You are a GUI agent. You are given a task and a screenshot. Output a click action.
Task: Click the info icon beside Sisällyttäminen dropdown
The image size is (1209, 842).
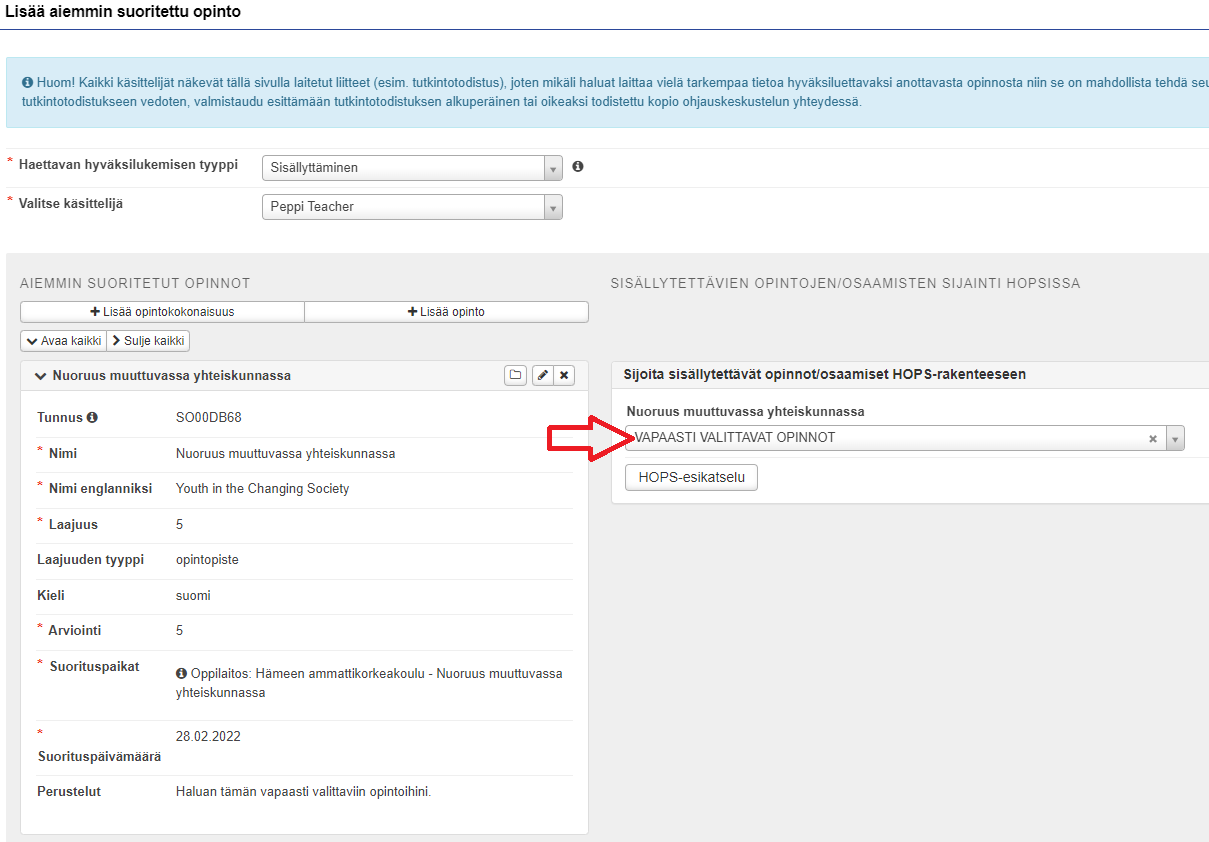(x=578, y=167)
